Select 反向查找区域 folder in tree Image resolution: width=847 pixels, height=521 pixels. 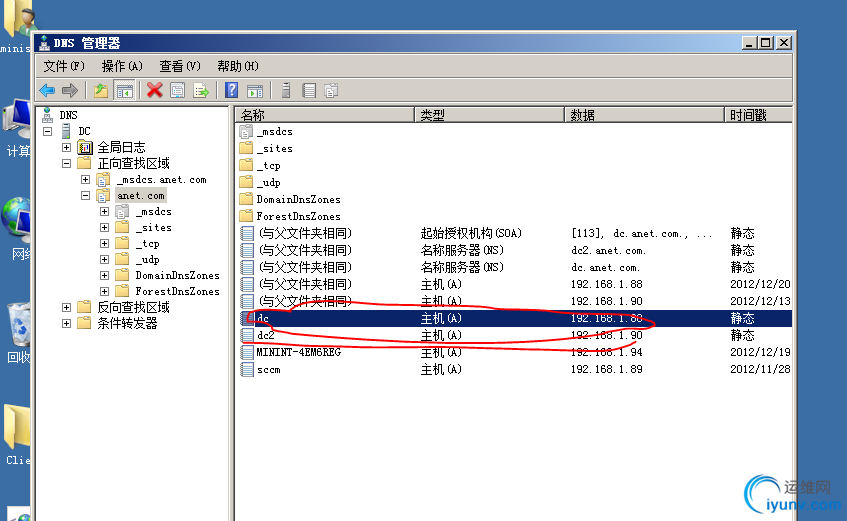tap(133, 308)
